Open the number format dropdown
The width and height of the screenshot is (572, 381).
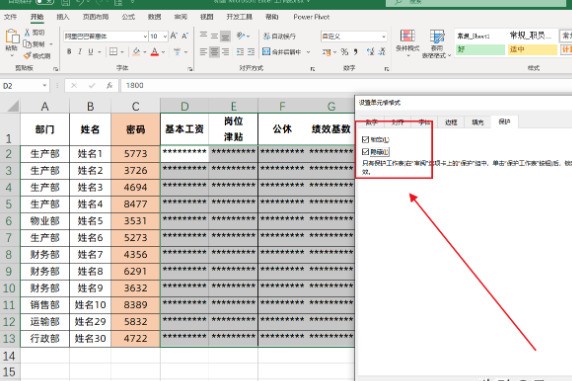[383, 36]
